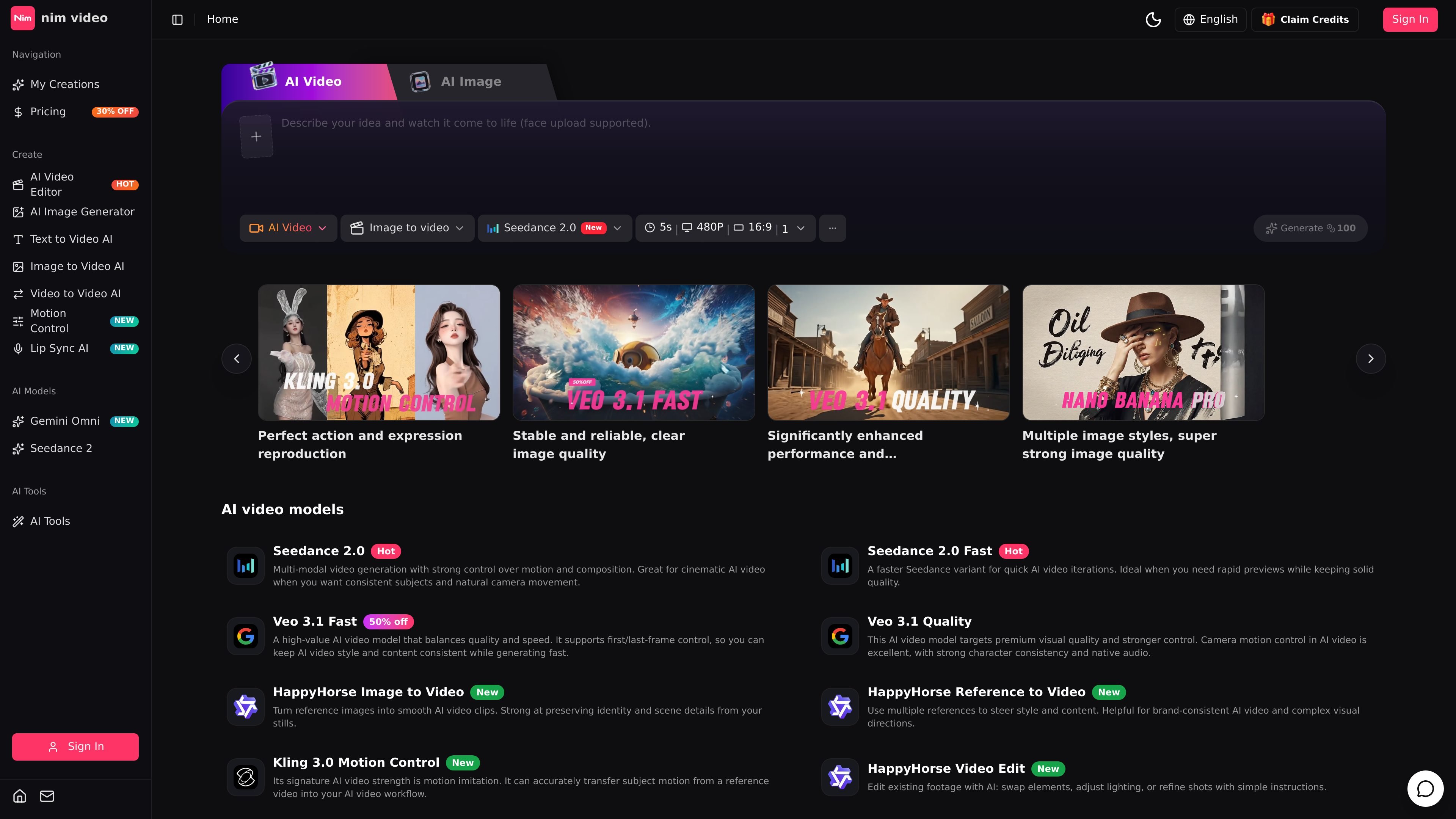1456x819 pixels.
Task: Click the Kling 3.0 Motion Control icon
Action: (x=245, y=777)
